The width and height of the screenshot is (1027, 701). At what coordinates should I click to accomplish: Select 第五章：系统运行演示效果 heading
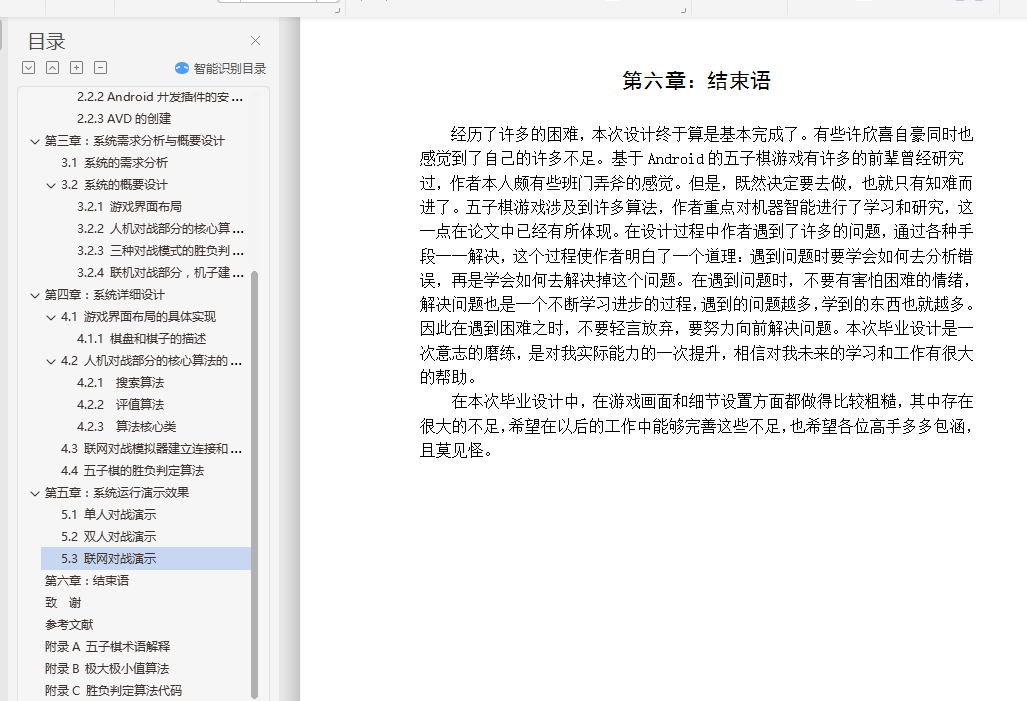(117, 493)
